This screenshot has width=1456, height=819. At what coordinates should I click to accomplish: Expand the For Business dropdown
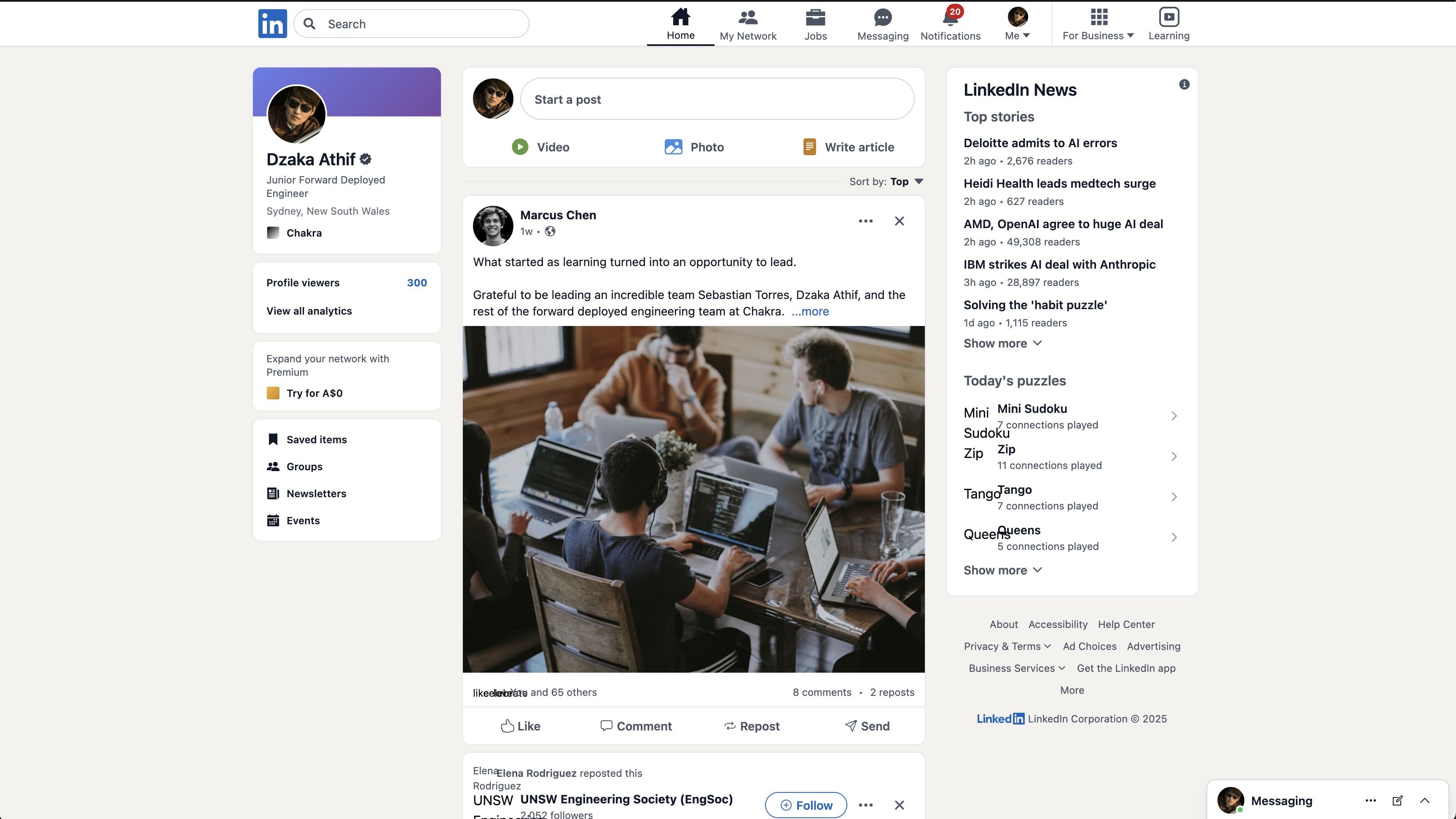click(1098, 24)
